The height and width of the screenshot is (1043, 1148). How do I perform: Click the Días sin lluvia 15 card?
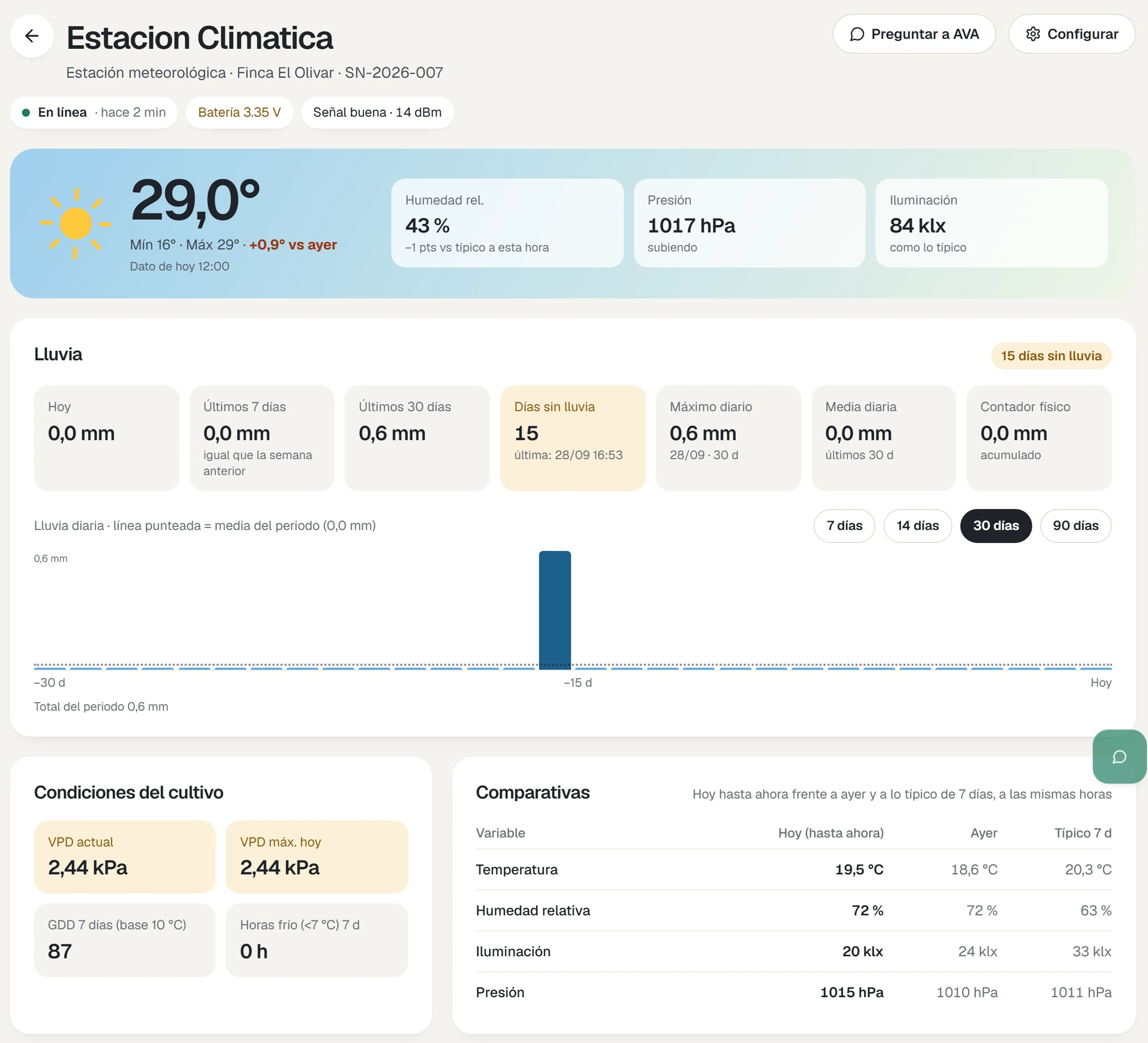tap(572, 438)
